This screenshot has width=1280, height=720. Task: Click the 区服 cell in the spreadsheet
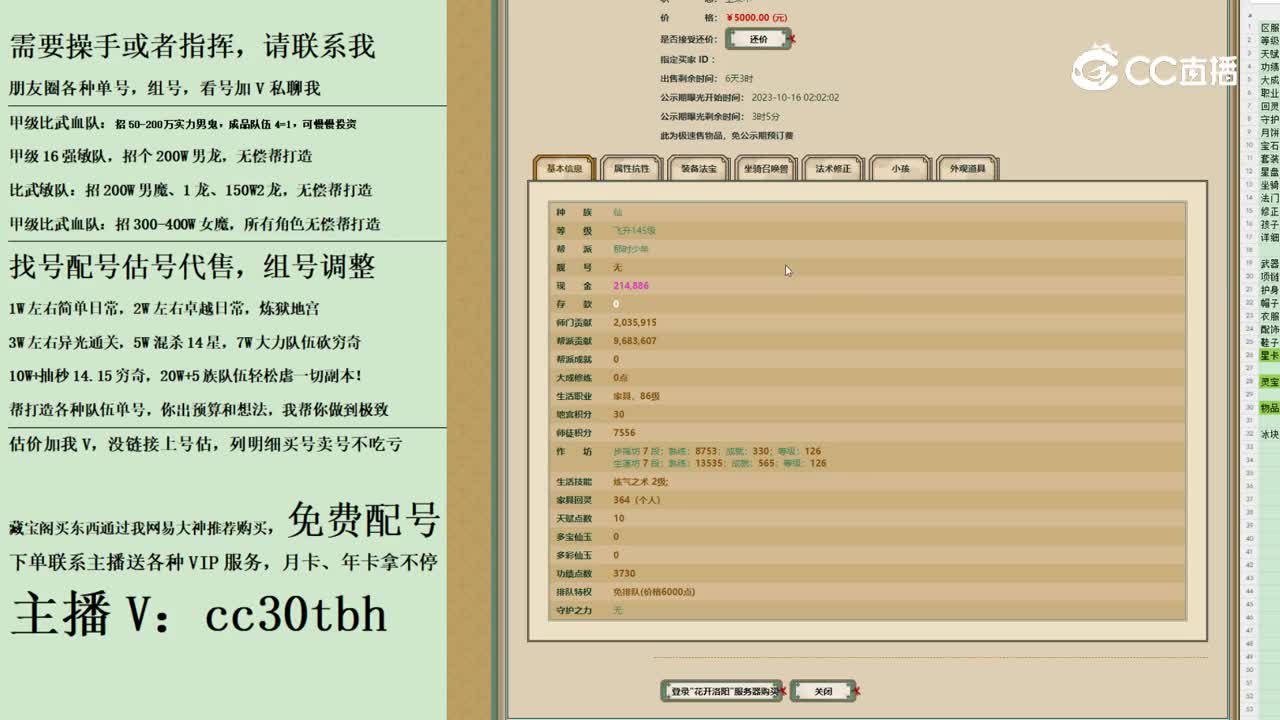pyautogui.click(x=1269, y=28)
